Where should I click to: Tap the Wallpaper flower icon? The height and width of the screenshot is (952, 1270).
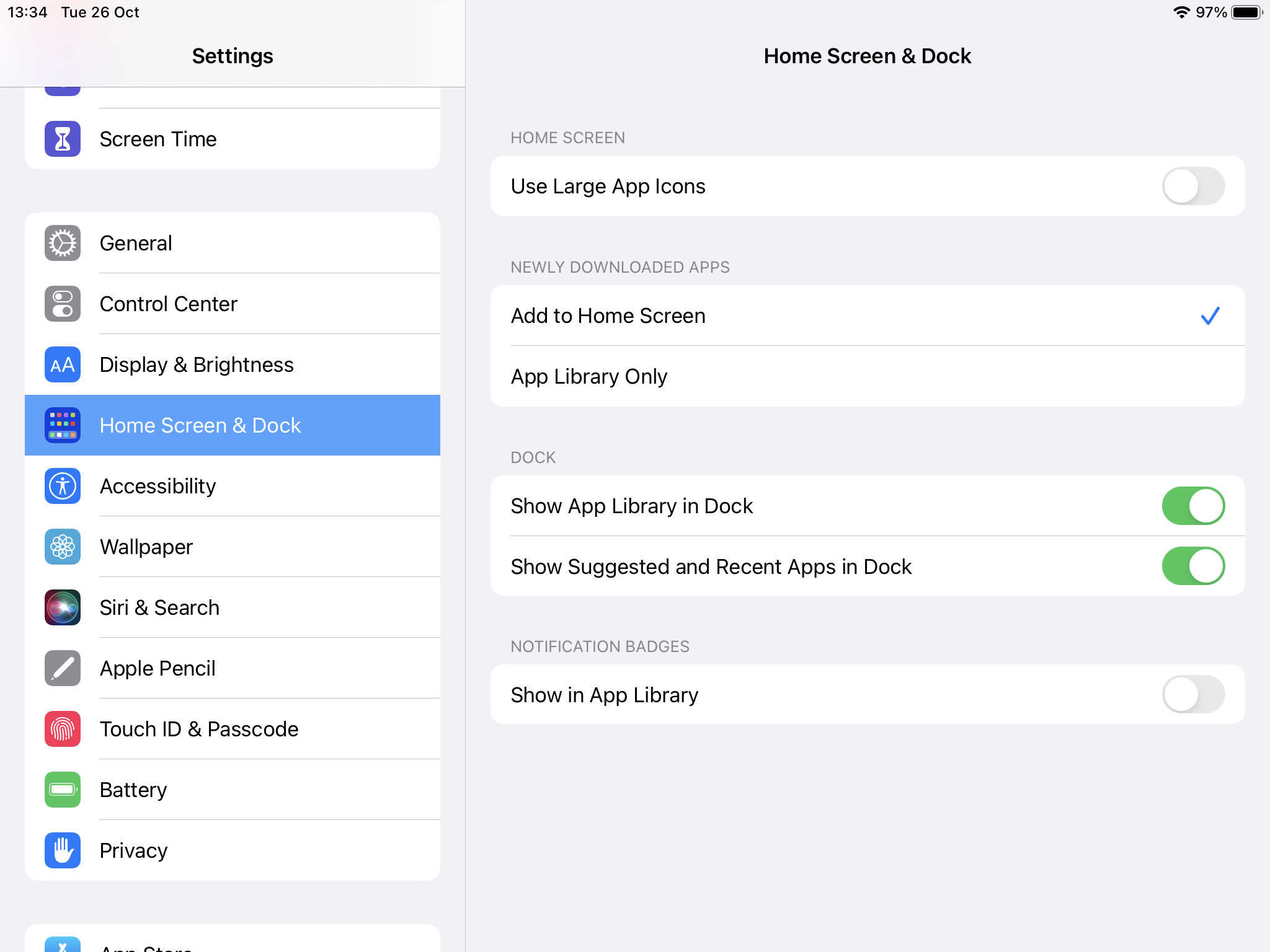[63, 547]
